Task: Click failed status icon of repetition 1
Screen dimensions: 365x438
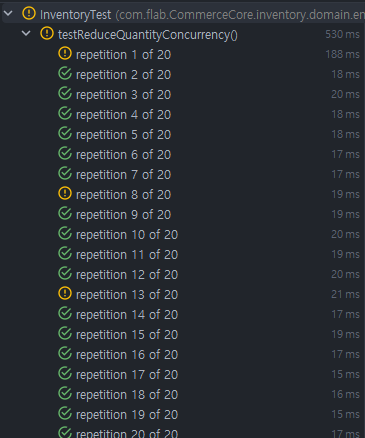Action: [x=65, y=53]
